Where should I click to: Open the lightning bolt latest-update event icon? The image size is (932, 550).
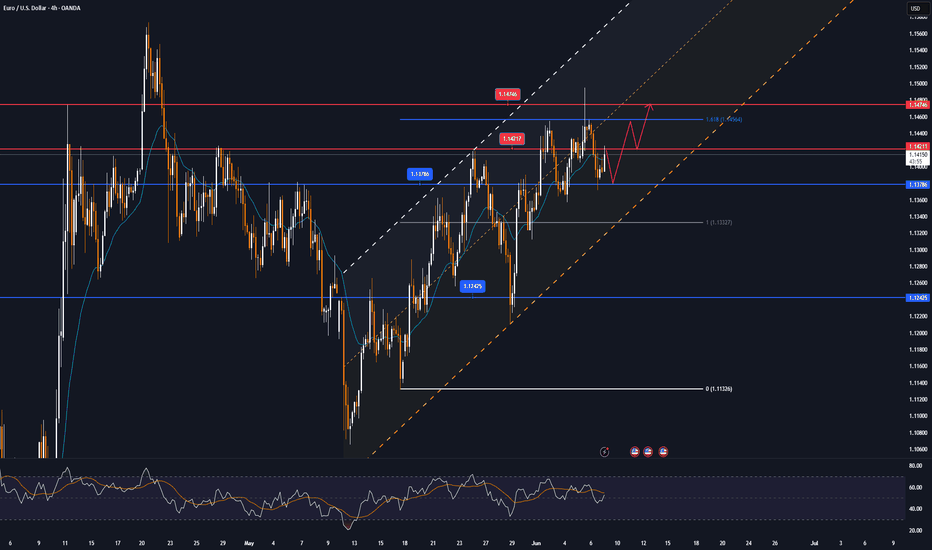tap(604, 452)
